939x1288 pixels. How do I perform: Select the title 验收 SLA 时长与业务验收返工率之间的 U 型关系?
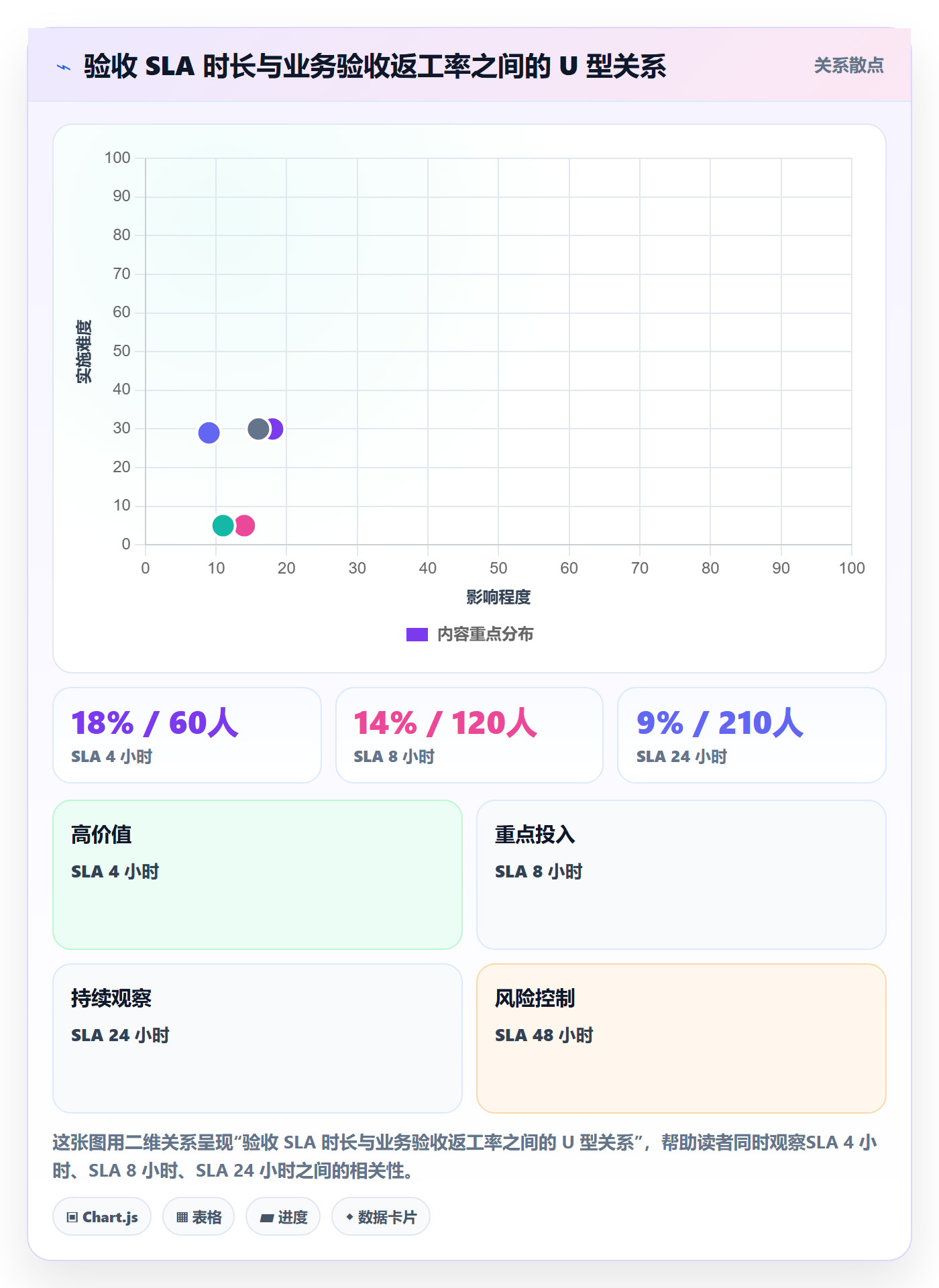point(375,66)
